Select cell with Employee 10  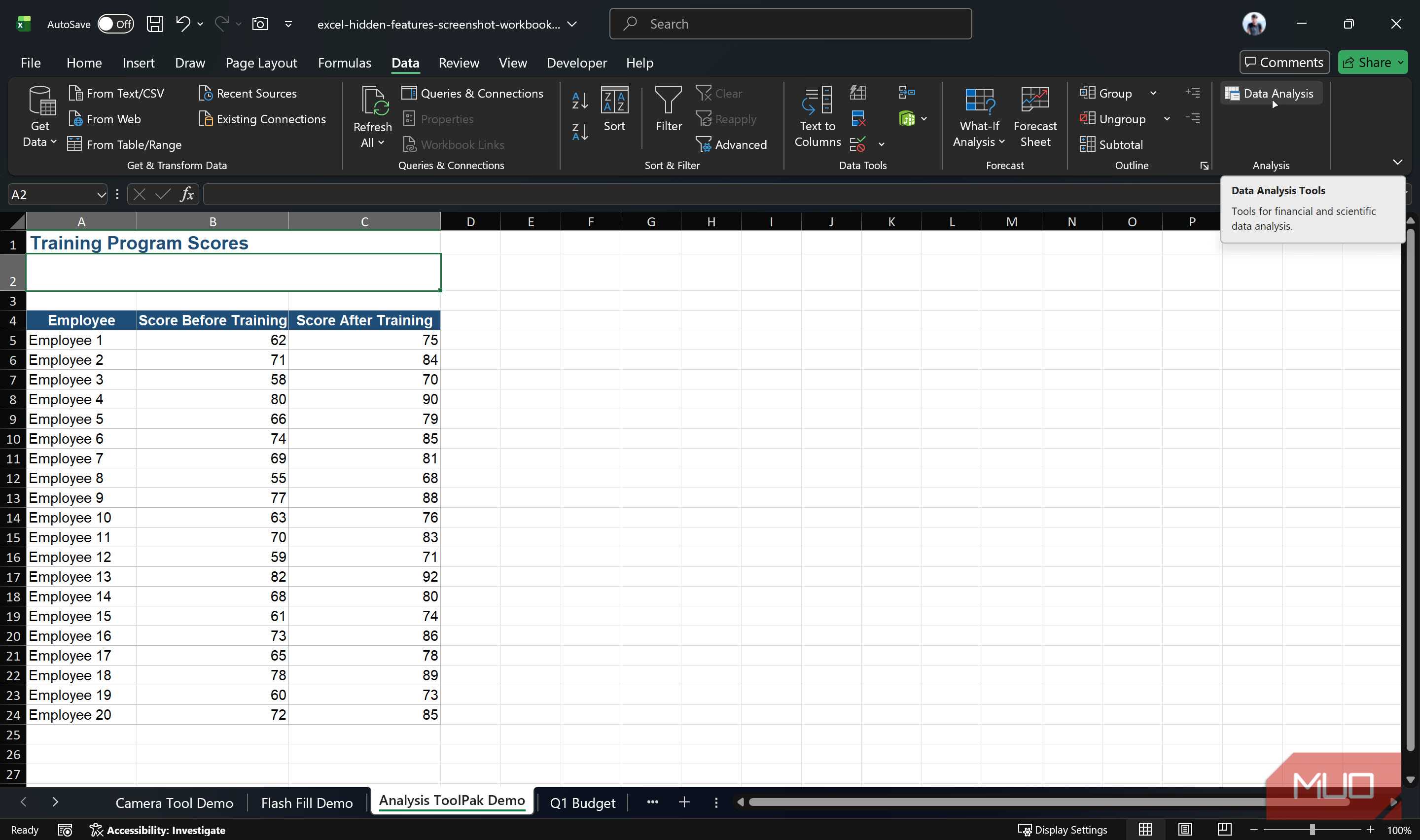[81, 517]
